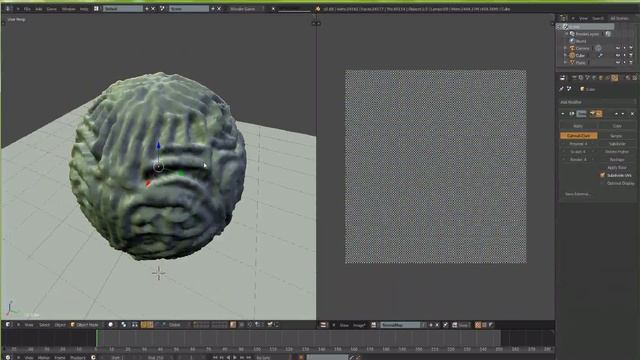Toggle Plane visibility eye in outliner
Viewport: 640px width, 360px height.
[x=618, y=62]
